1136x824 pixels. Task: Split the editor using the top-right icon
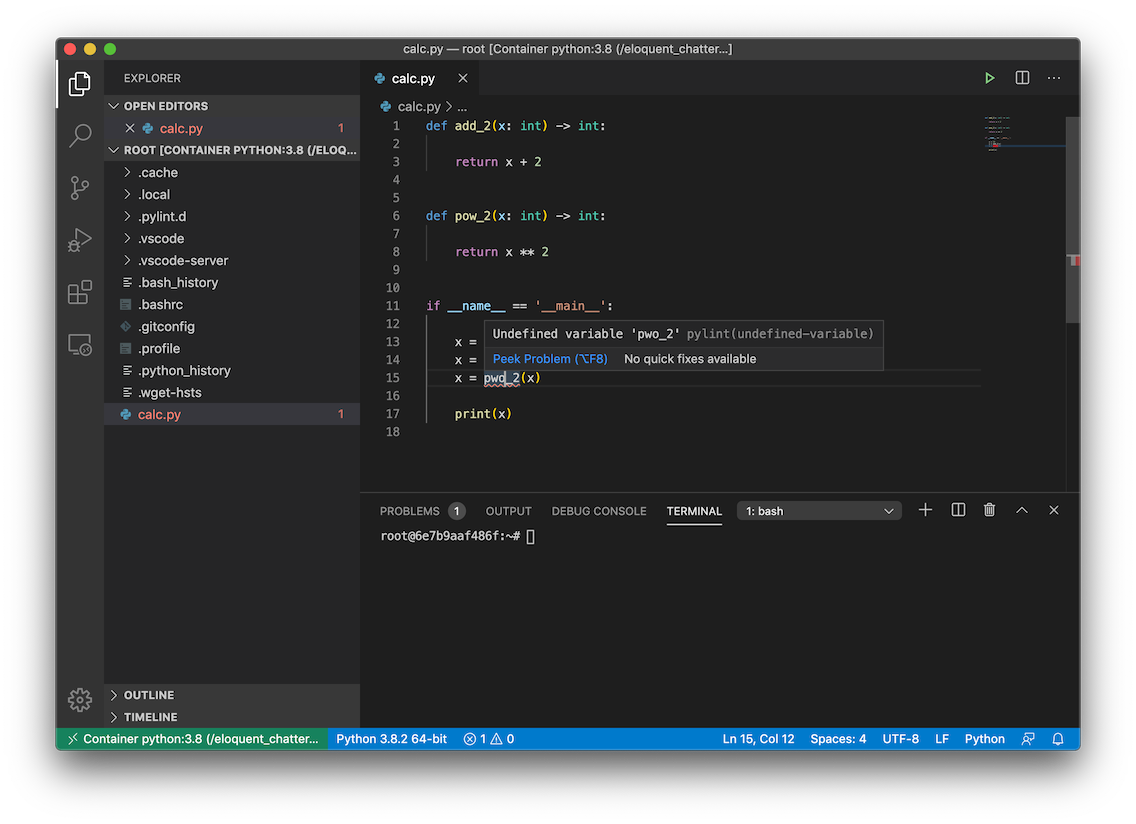1021,77
